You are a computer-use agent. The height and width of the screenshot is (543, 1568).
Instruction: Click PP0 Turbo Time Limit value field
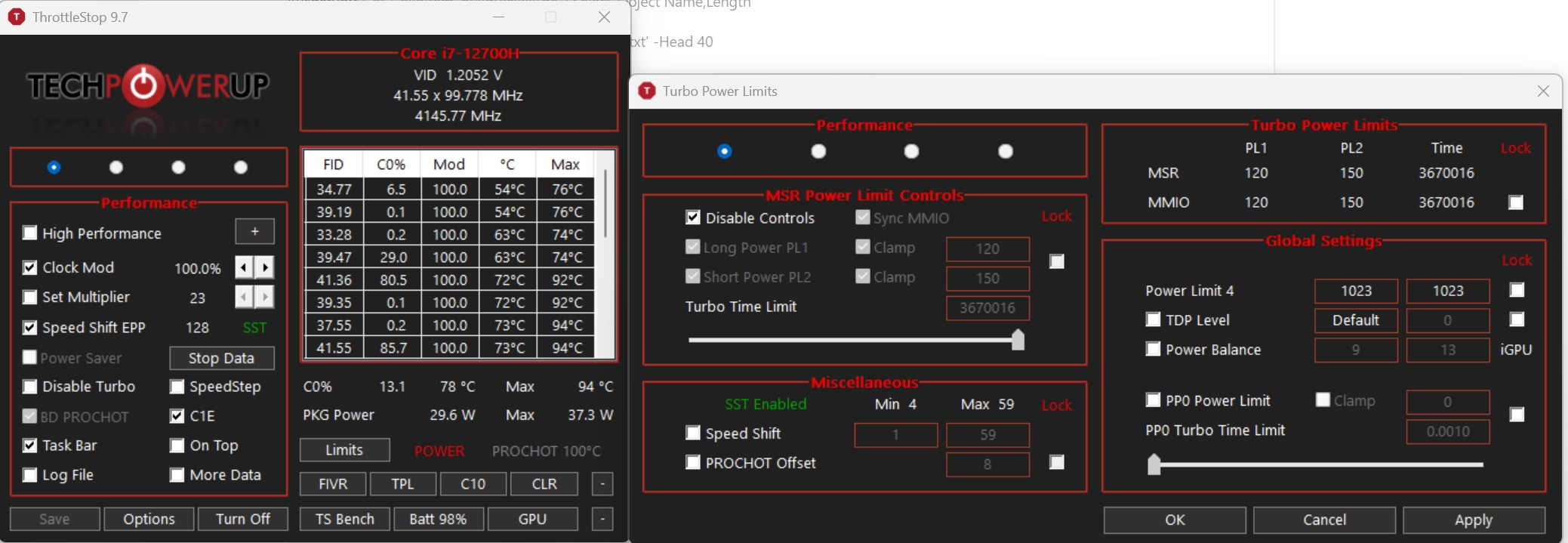click(x=1447, y=431)
